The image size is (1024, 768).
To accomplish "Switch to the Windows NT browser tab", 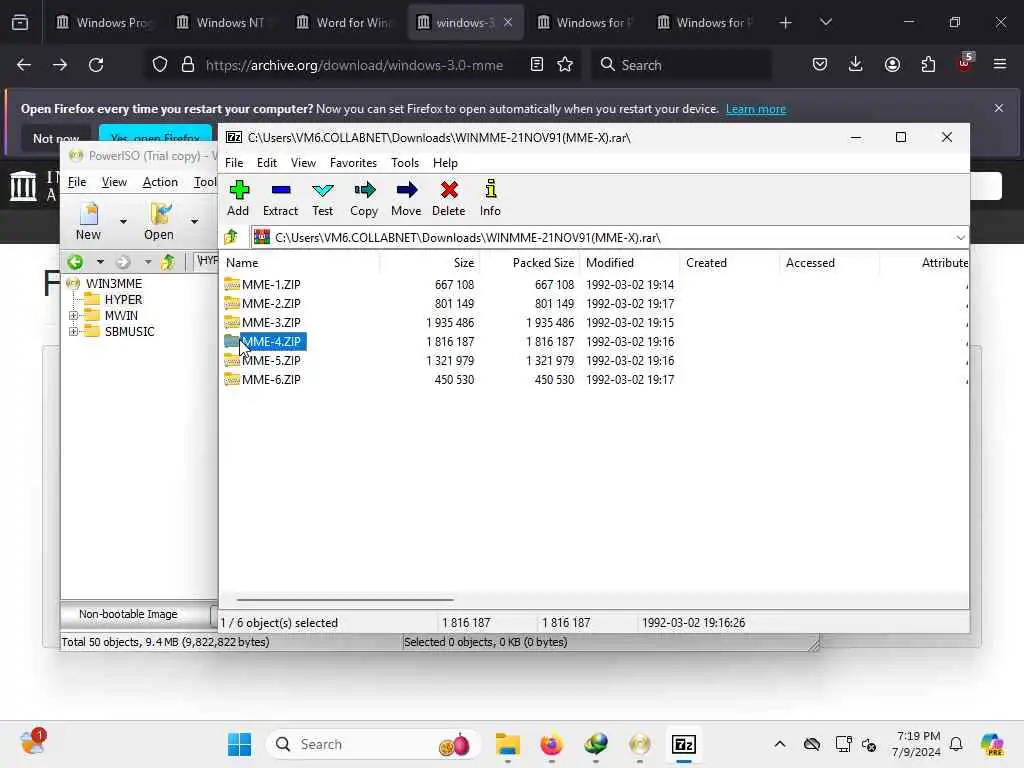I will pyautogui.click(x=223, y=22).
